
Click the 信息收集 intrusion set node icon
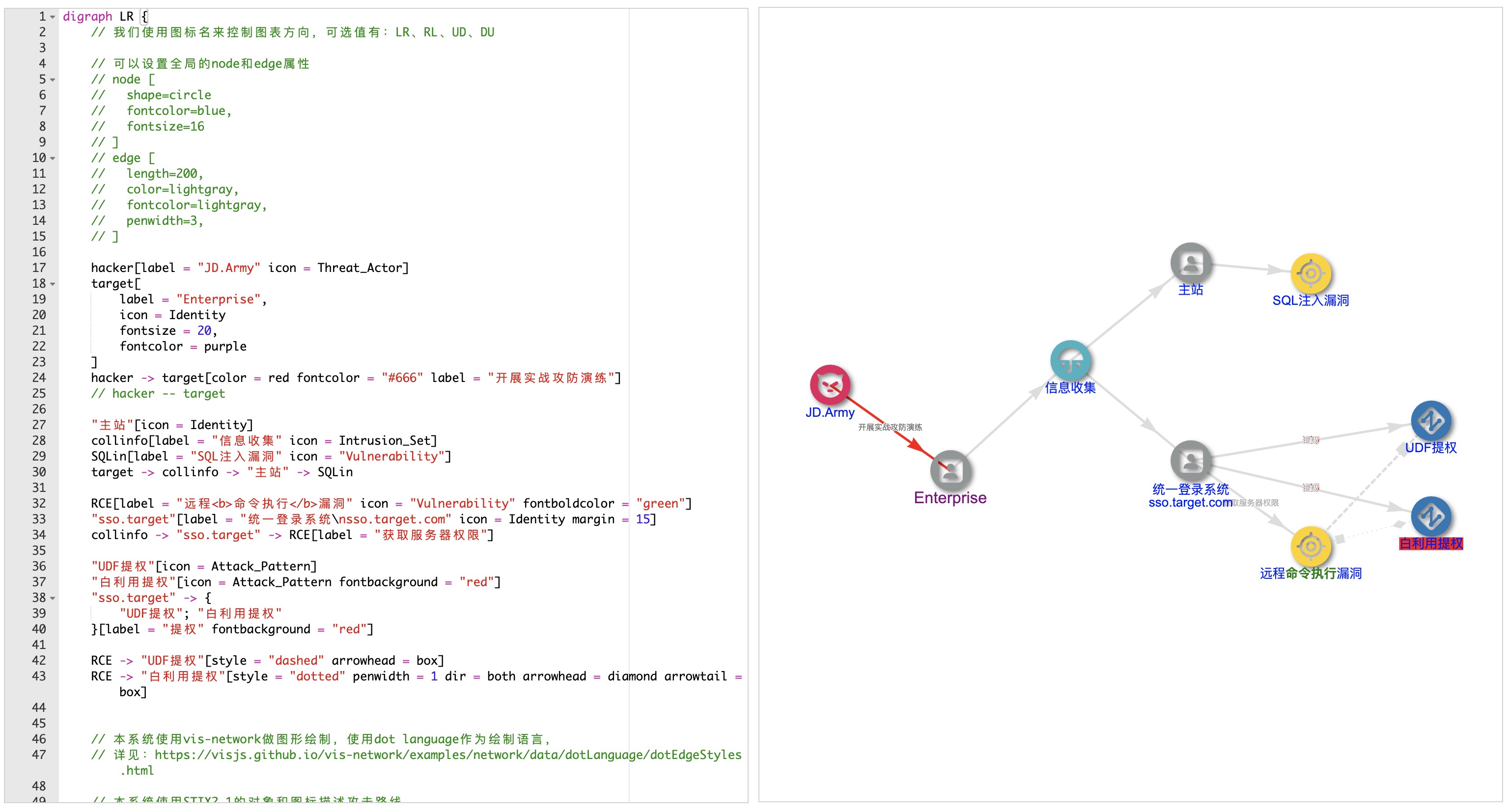pos(1070,360)
